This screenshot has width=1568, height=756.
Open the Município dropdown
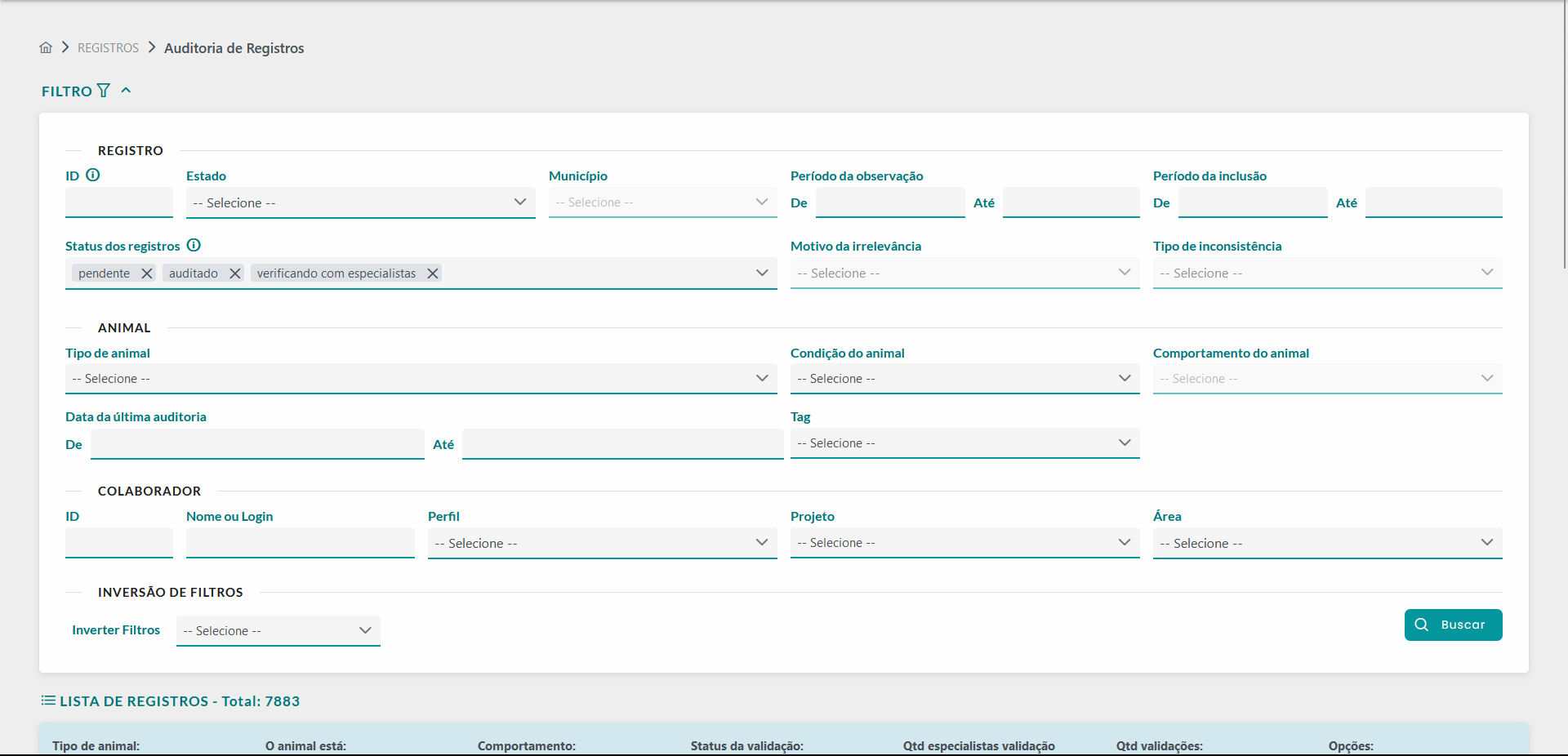[663, 202]
